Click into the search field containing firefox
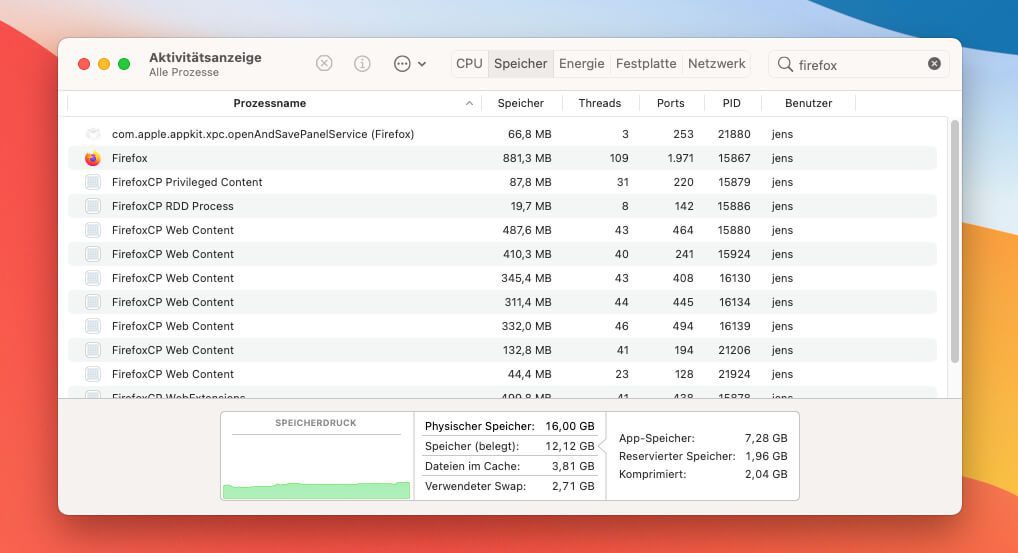Image resolution: width=1018 pixels, height=553 pixels. [x=859, y=64]
